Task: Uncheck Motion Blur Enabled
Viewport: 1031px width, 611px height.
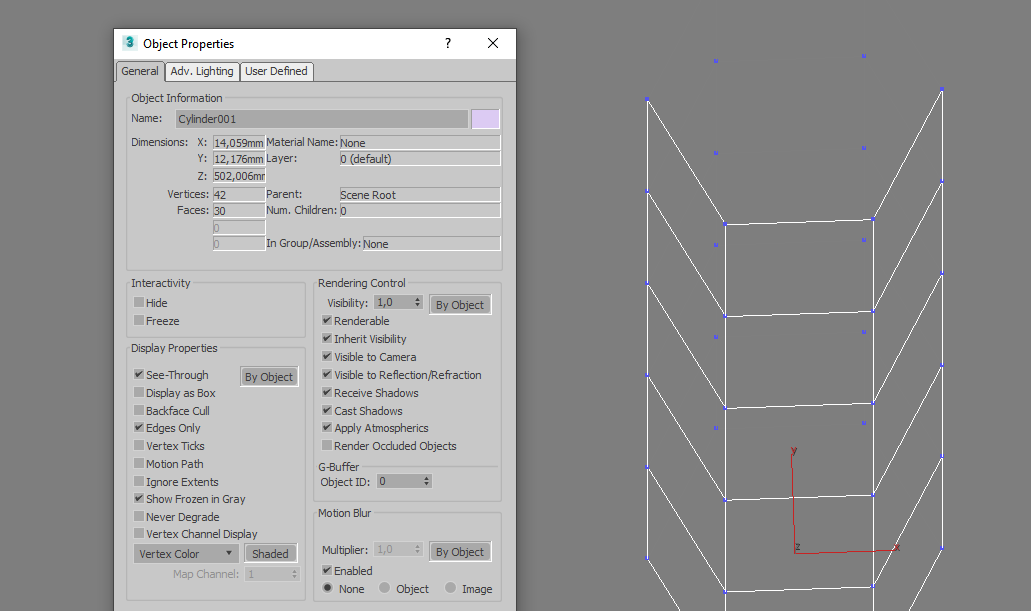Action: point(327,570)
